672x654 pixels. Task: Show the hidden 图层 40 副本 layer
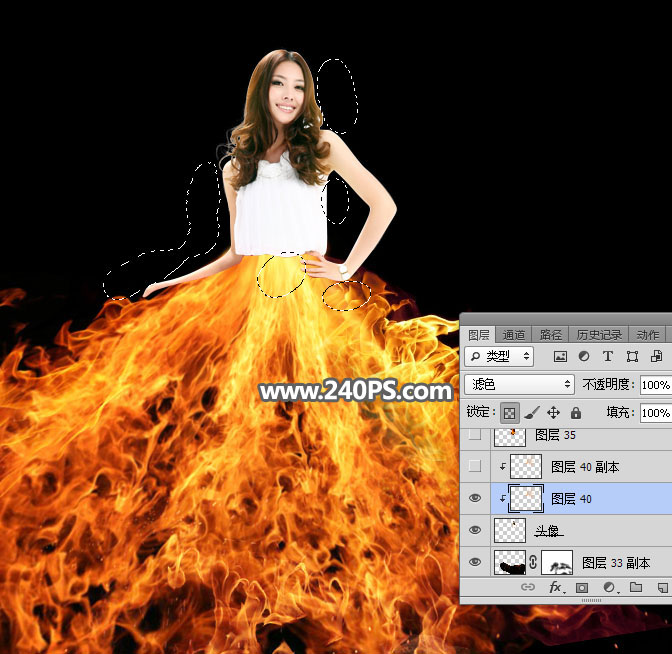pos(475,466)
